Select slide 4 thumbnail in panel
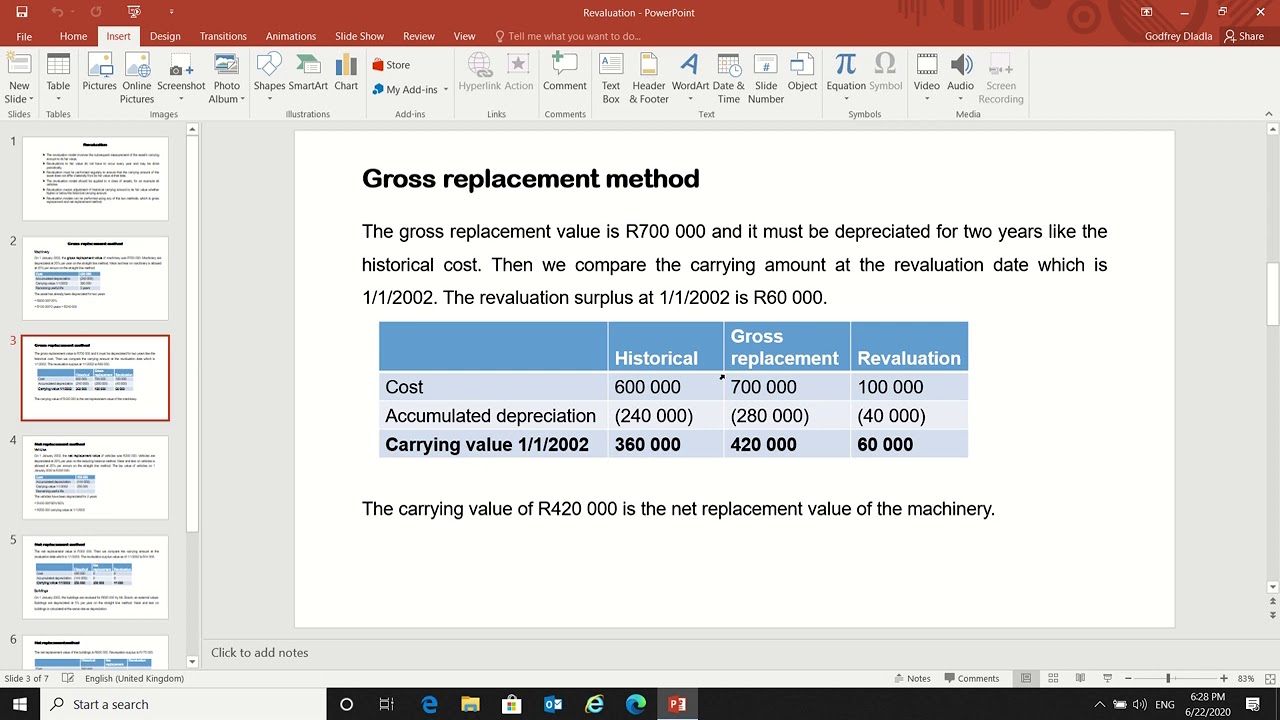Screen dimensions: 1280x720 [x=96, y=476]
